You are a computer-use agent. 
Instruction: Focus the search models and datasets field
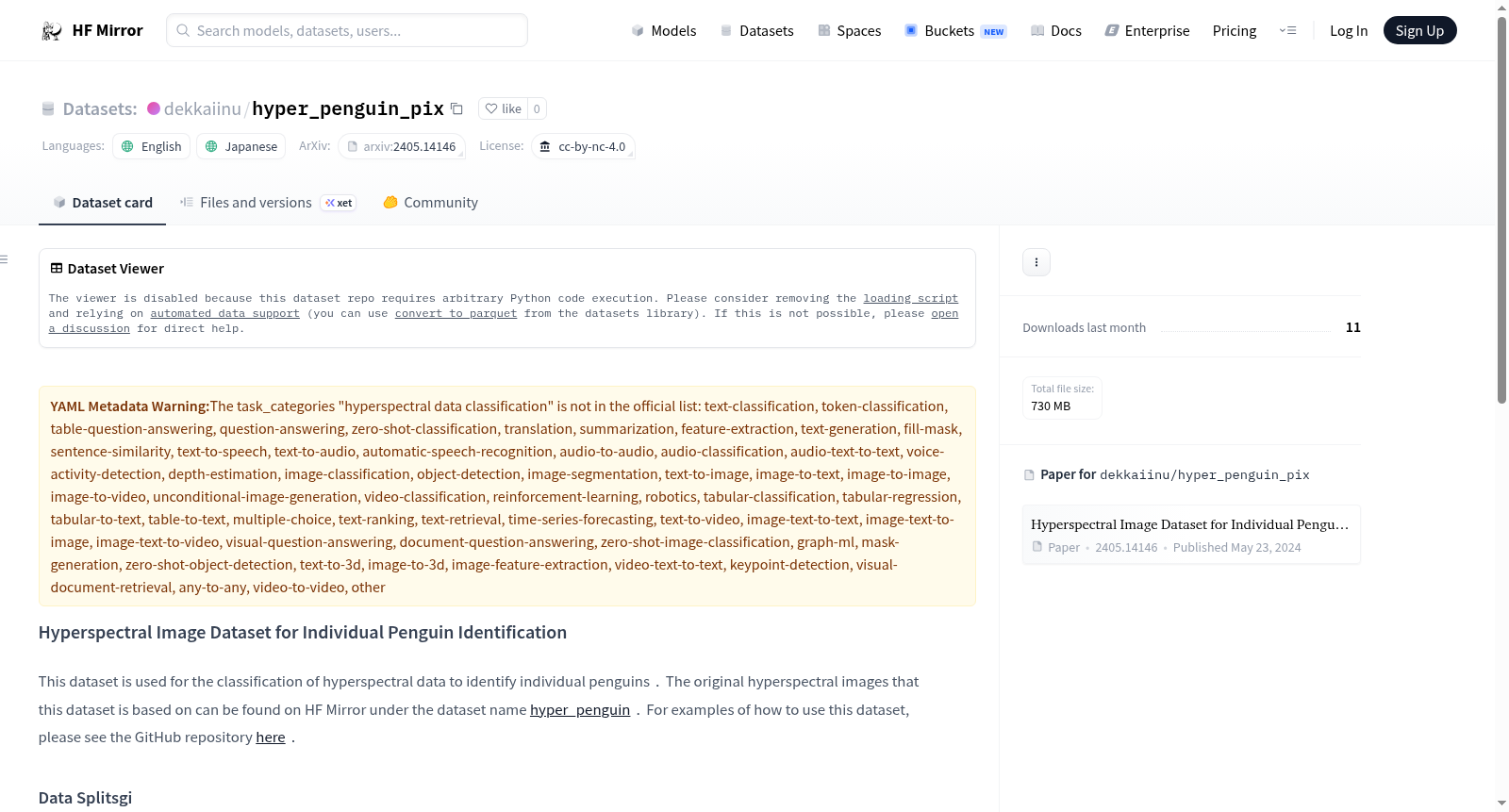[x=347, y=31]
